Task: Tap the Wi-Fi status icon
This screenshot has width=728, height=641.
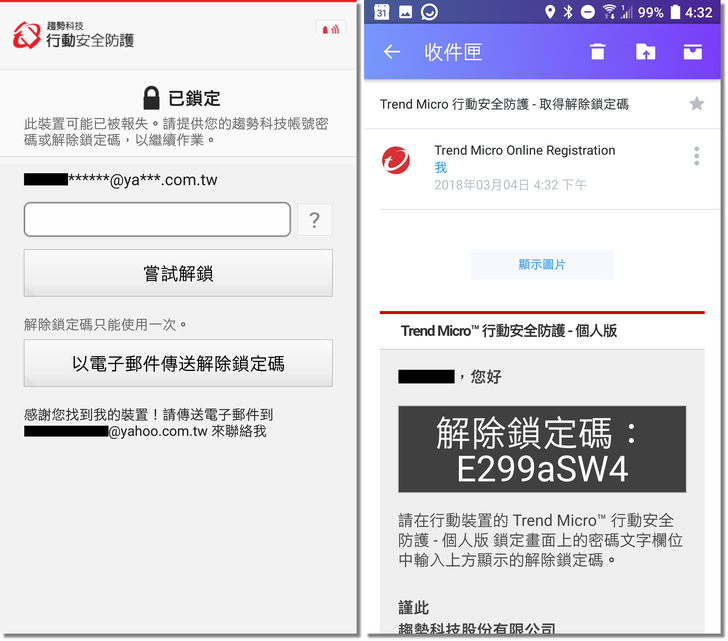Action: pyautogui.click(x=609, y=12)
